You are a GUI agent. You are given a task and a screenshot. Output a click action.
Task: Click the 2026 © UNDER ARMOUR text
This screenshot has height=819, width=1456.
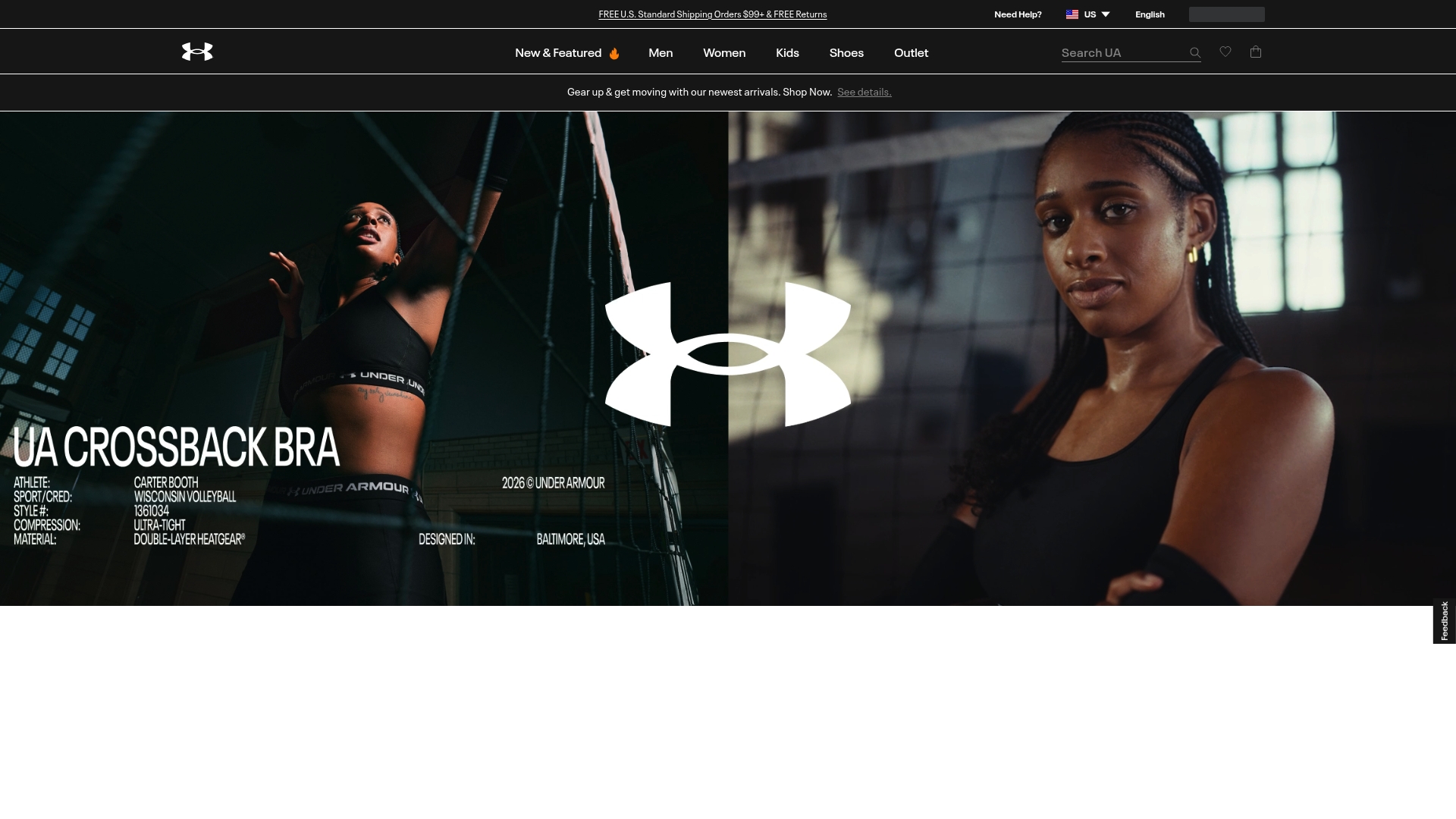[x=553, y=483]
